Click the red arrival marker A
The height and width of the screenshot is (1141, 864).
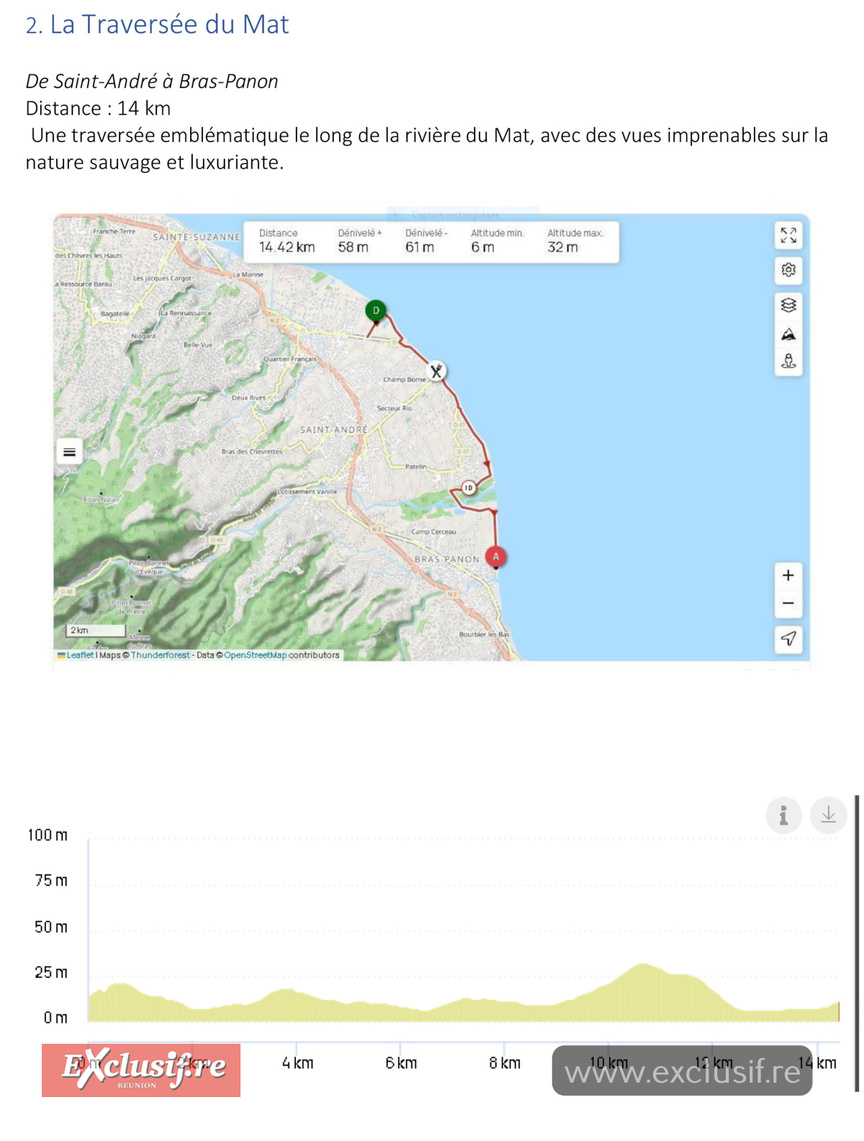pyautogui.click(x=495, y=556)
